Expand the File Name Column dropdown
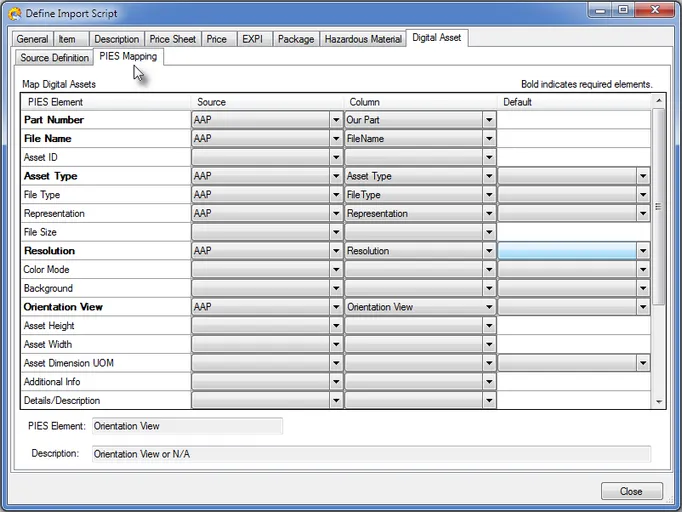682x512 pixels. click(489, 139)
